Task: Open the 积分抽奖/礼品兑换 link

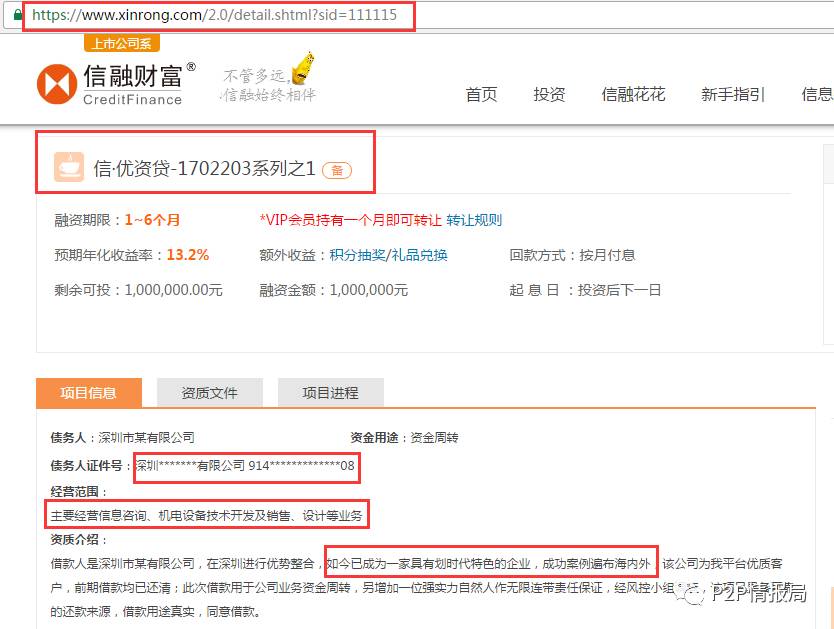Action: coord(388,255)
